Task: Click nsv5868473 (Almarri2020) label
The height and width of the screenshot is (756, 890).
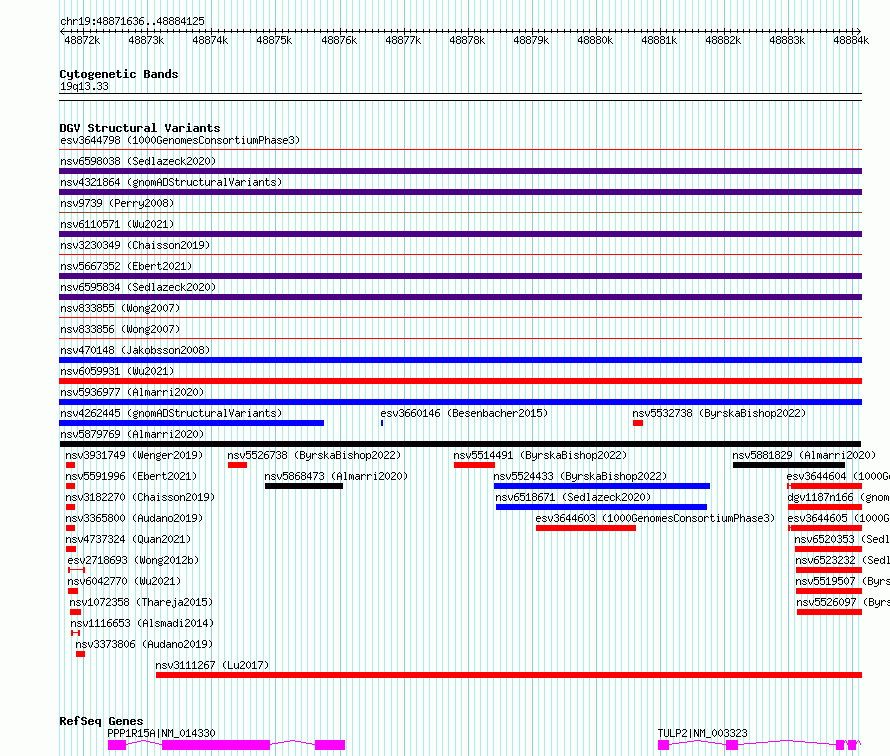Action: click(336, 476)
